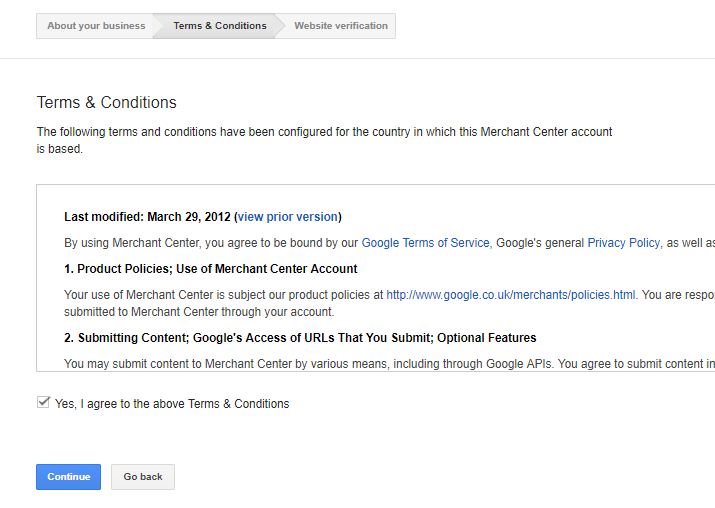
Task: Click the blue Continue button
Action: (68, 477)
